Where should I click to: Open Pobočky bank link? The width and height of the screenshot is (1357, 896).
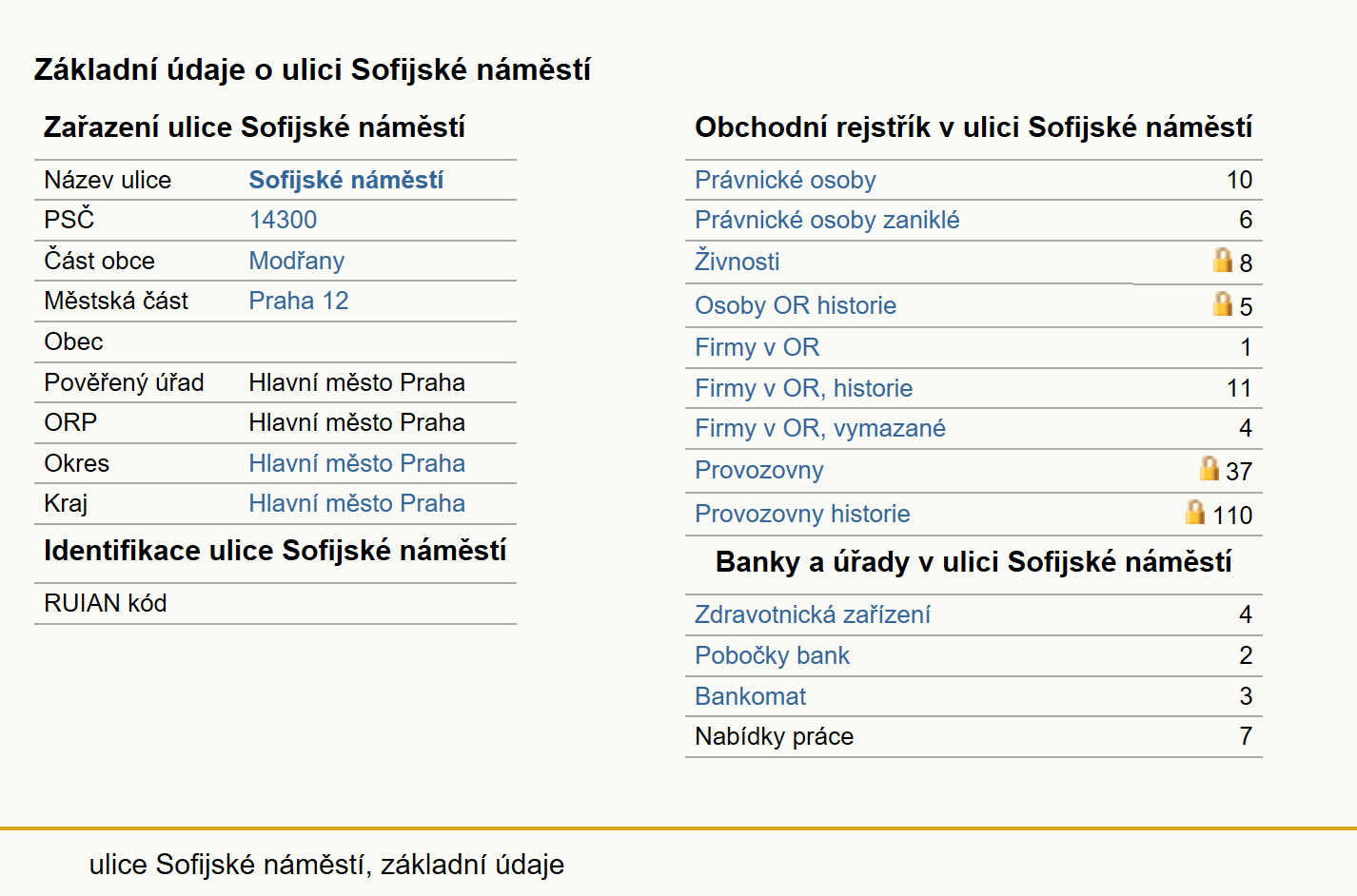(x=772, y=655)
